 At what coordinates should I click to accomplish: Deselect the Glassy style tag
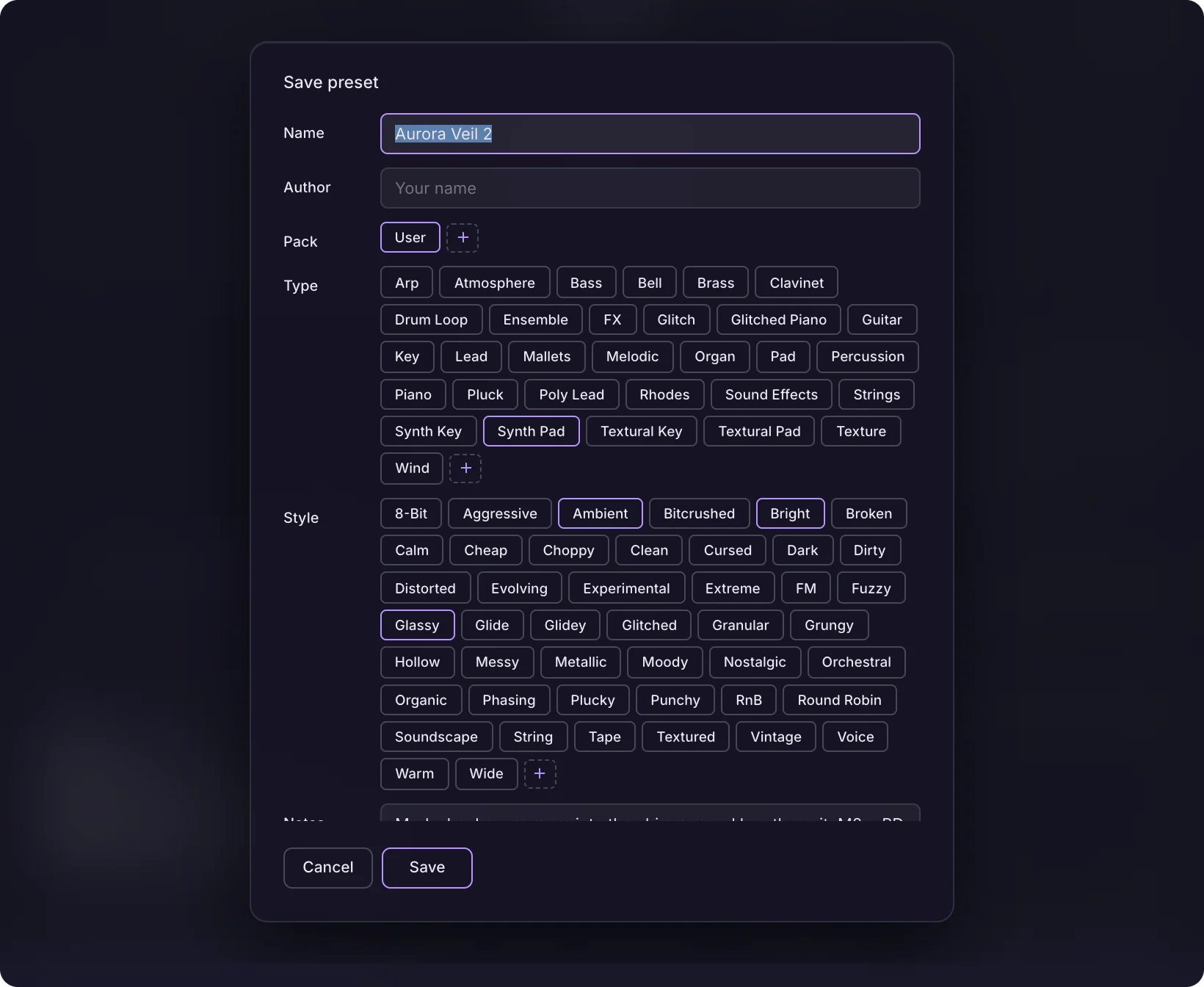pyautogui.click(x=417, y=625)
